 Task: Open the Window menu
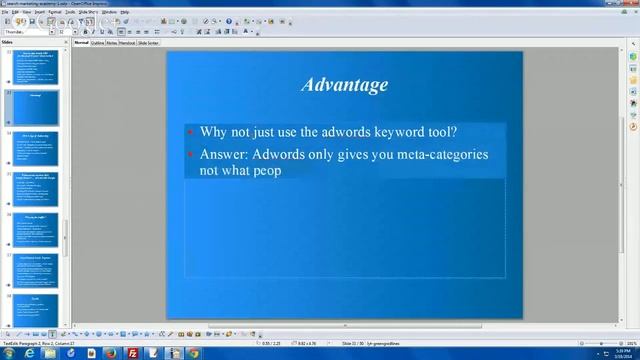(109, 12)
